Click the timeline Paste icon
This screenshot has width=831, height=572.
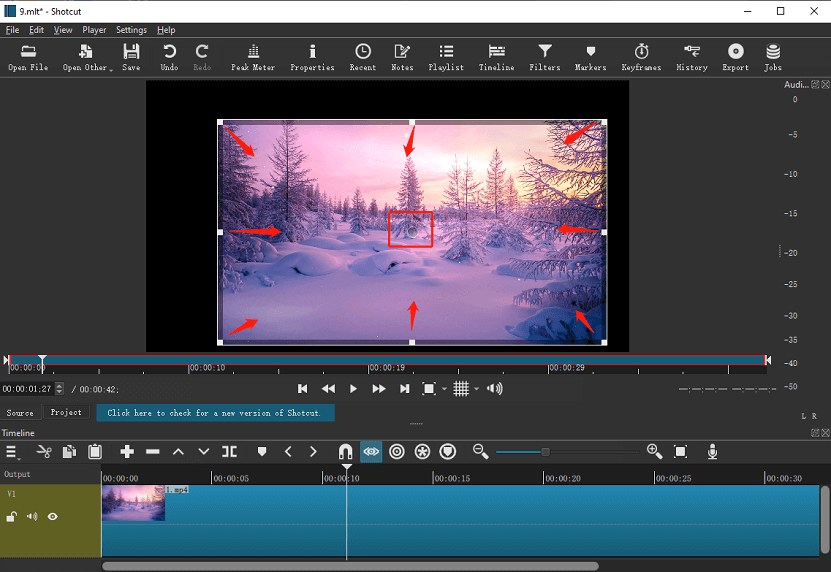coord(95,452)
